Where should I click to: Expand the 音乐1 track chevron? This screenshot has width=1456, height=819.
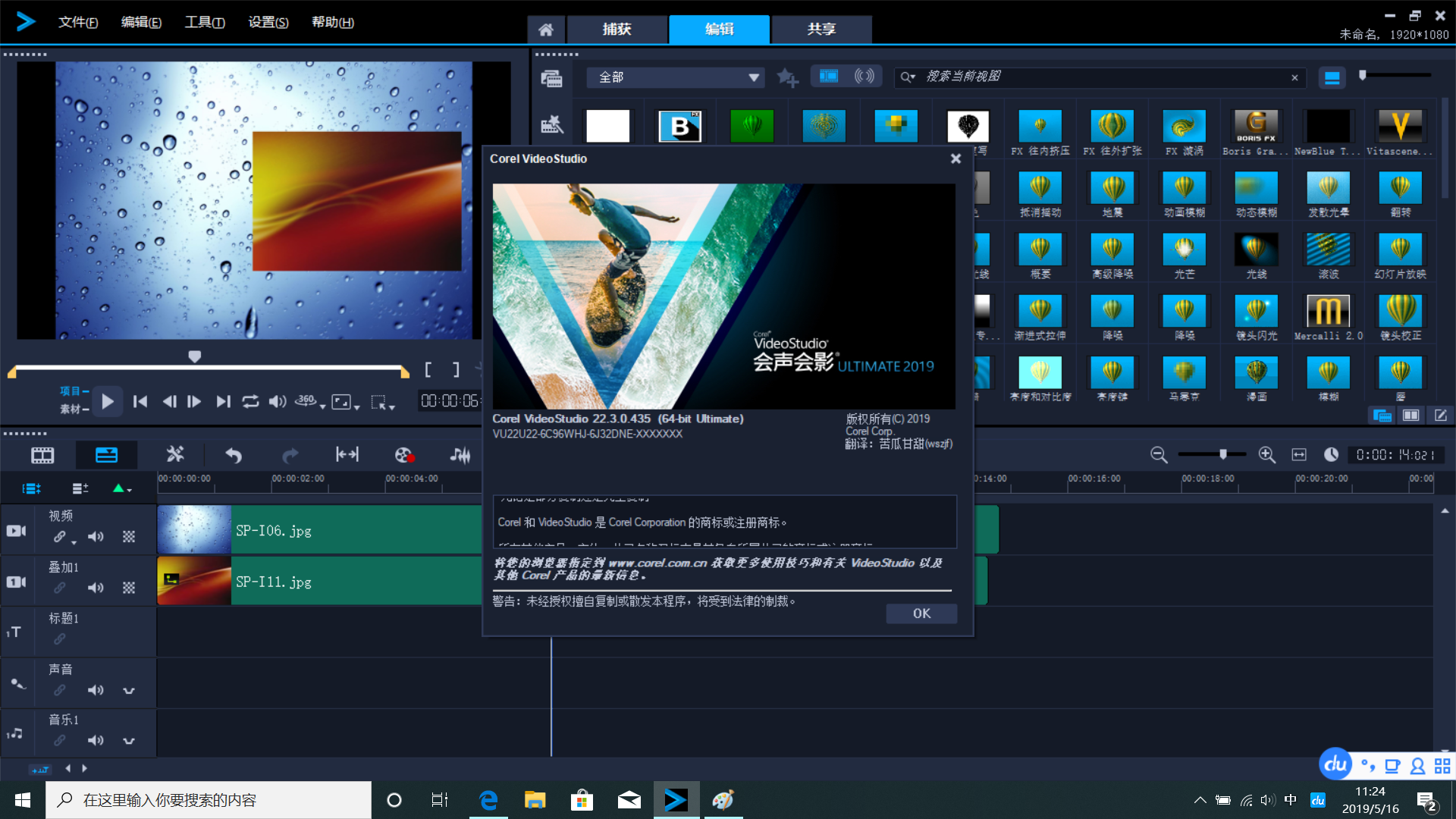(129, 741)
